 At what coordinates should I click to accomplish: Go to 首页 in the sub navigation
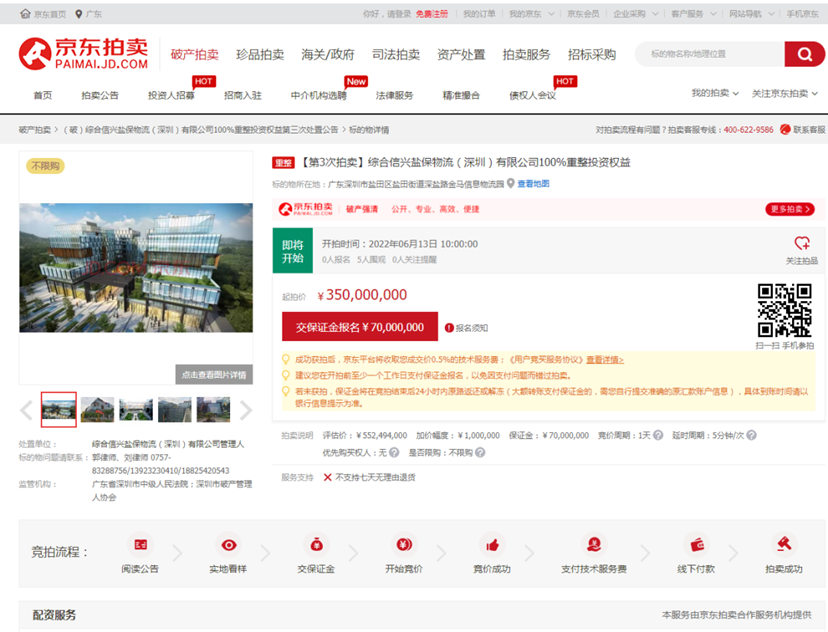tap(43, 95)
